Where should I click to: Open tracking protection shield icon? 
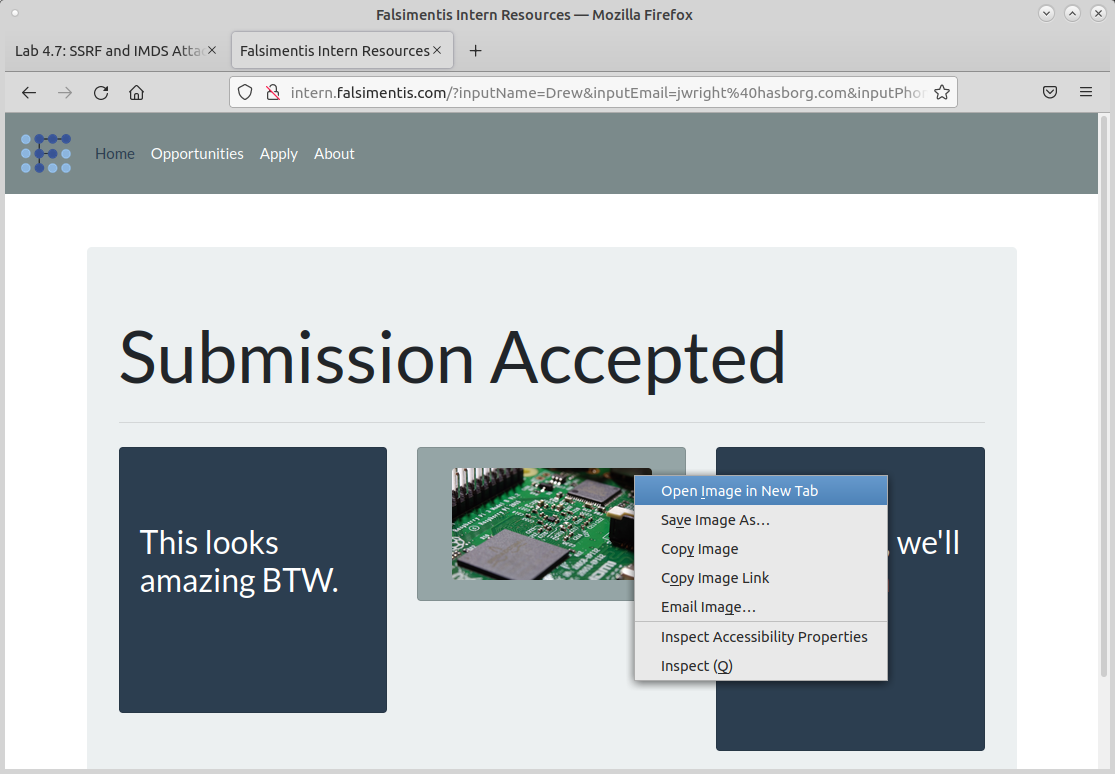pos(245,92)
